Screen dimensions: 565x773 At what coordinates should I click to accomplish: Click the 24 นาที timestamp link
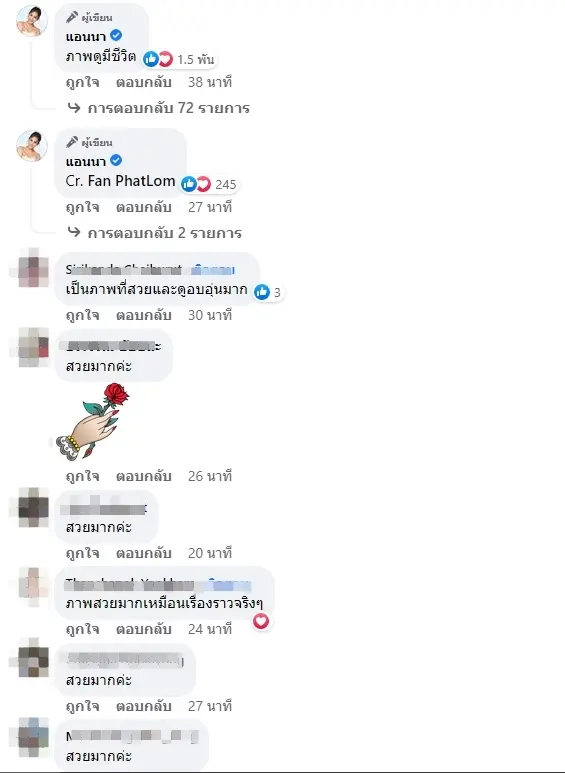click(210, 629)
